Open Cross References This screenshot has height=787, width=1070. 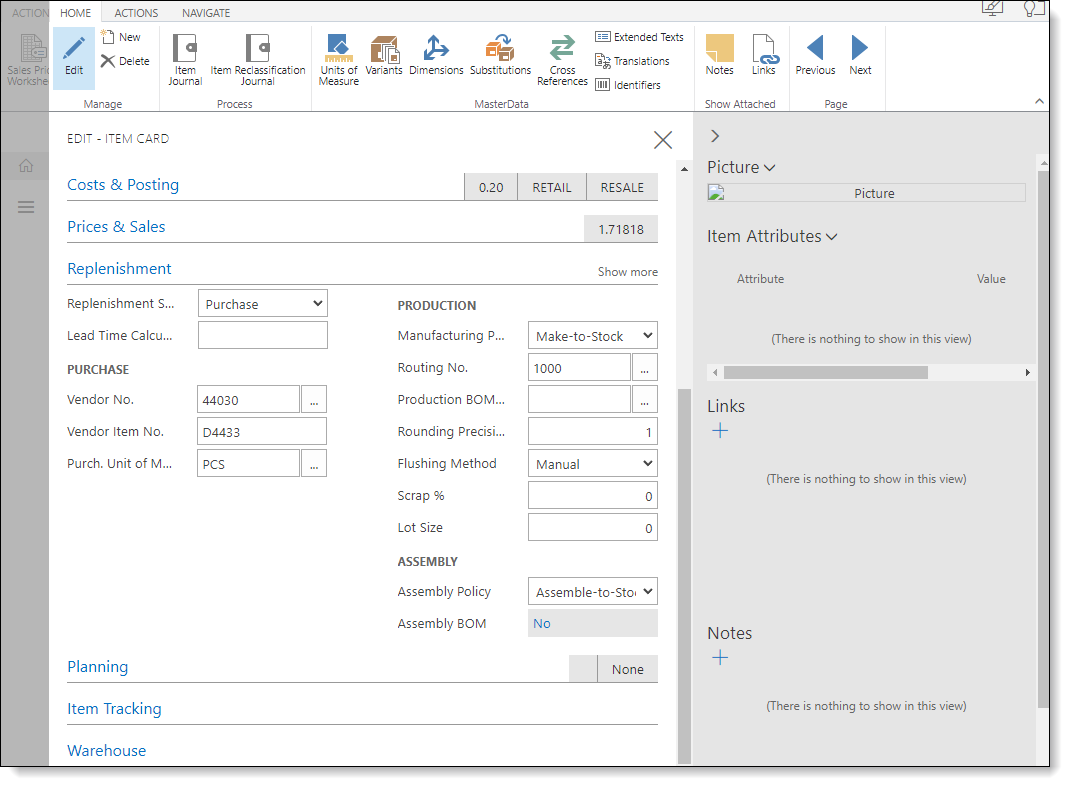click(562, 60)
